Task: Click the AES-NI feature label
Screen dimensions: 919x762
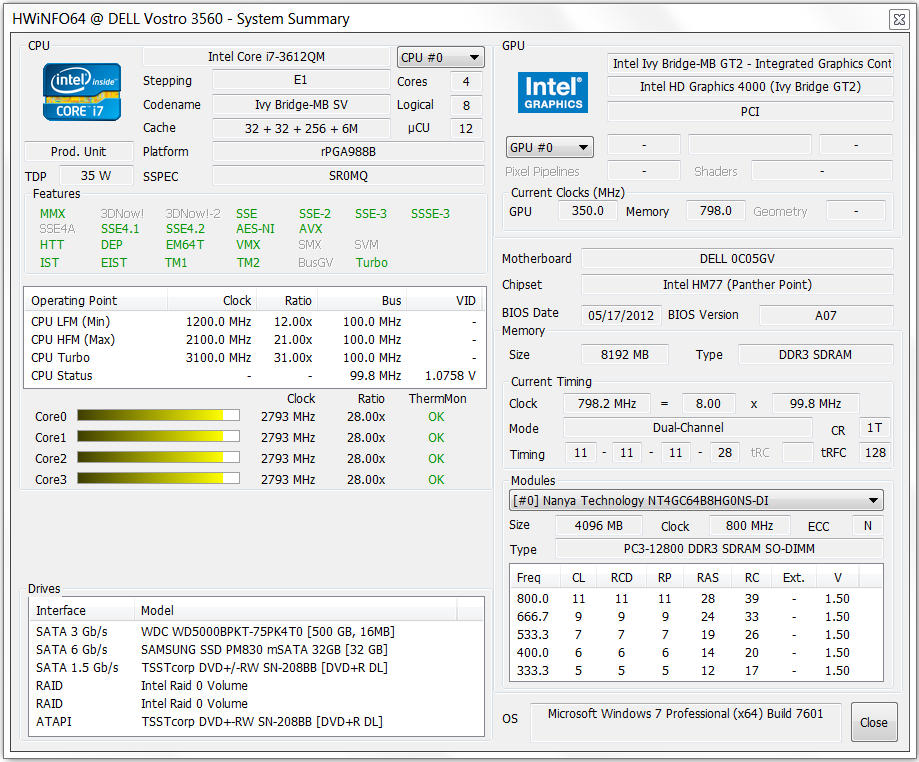Action: 256,229
